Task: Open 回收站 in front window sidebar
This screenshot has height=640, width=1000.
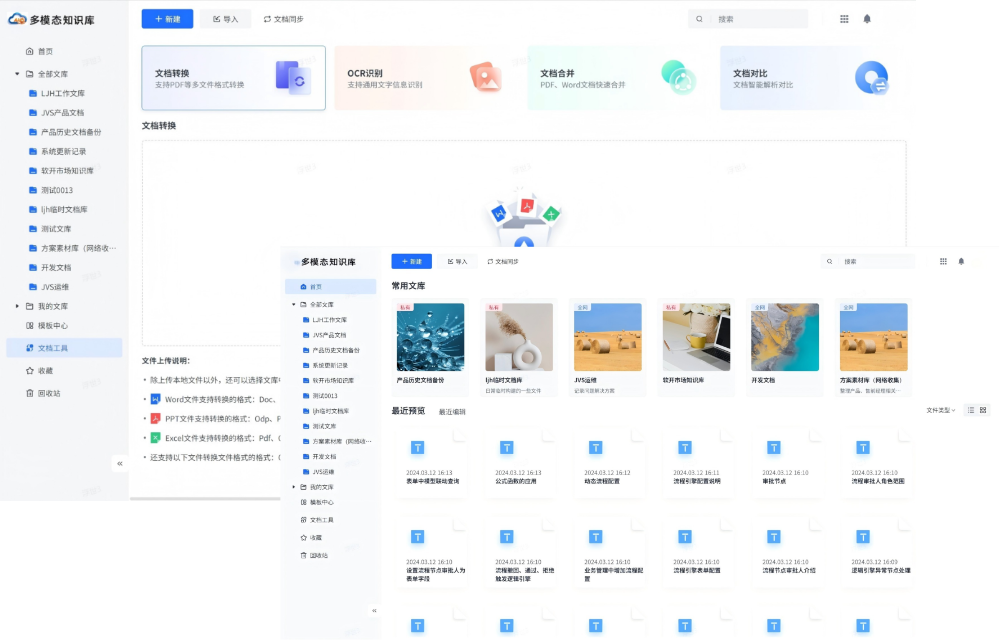Action: [x=314, y=555]
